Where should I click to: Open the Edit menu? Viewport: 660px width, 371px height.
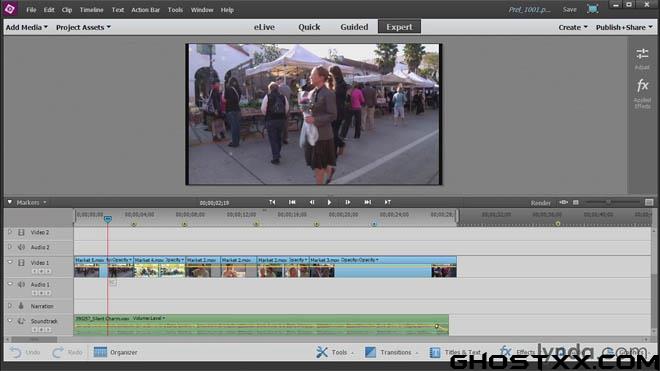tap(49, 10)
